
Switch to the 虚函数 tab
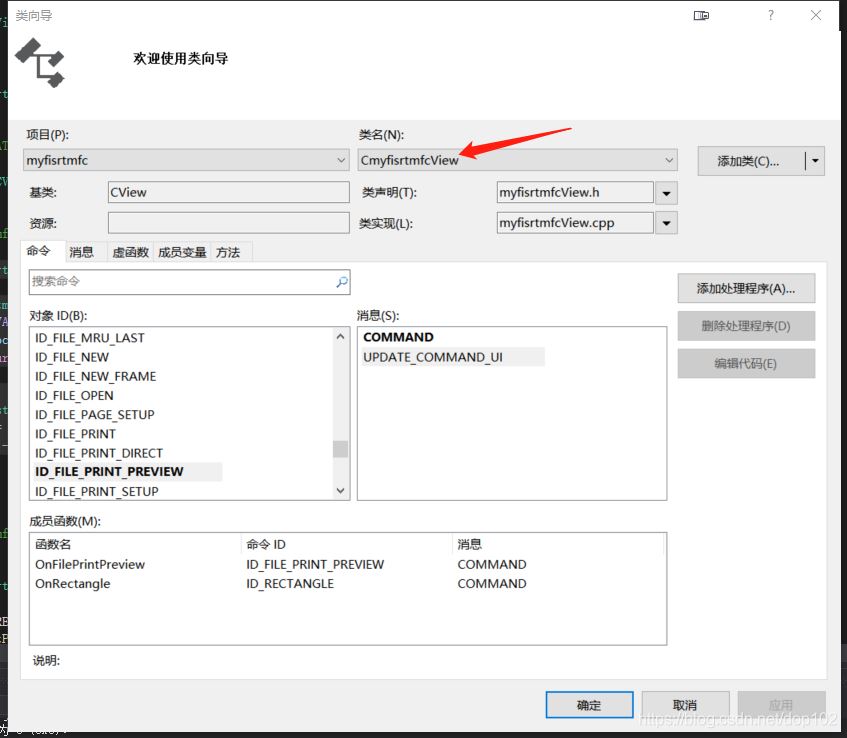130,252
